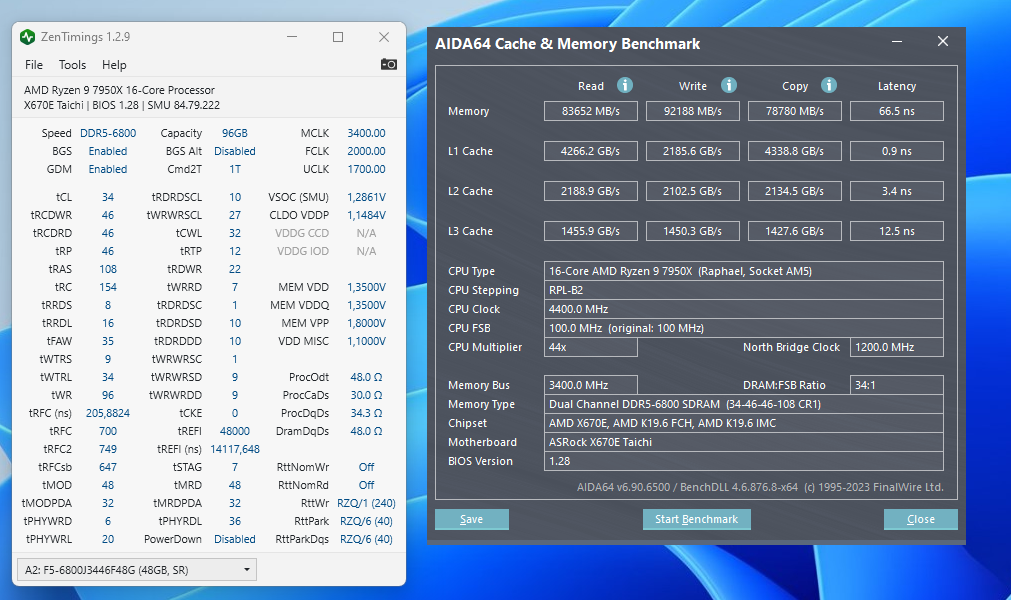Click the Capacity value 96GB
The image size is (1011, 600).
[x=235, y=133]
